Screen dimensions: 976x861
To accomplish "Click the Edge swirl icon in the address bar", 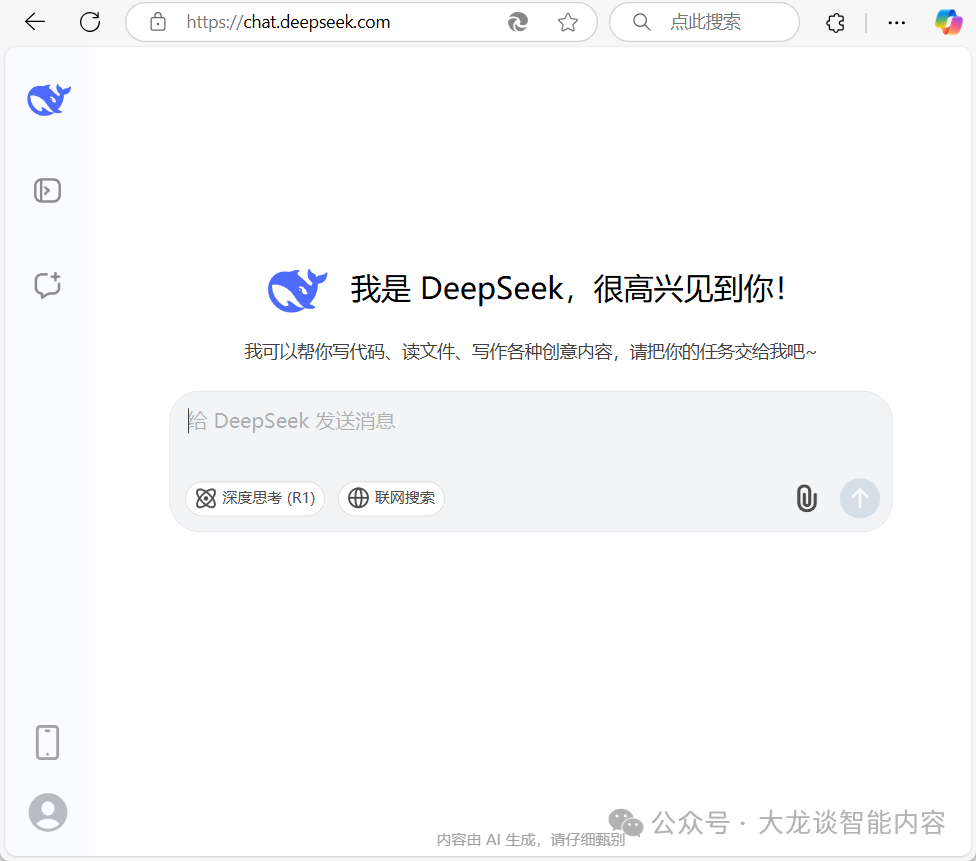I will [518, 22].
